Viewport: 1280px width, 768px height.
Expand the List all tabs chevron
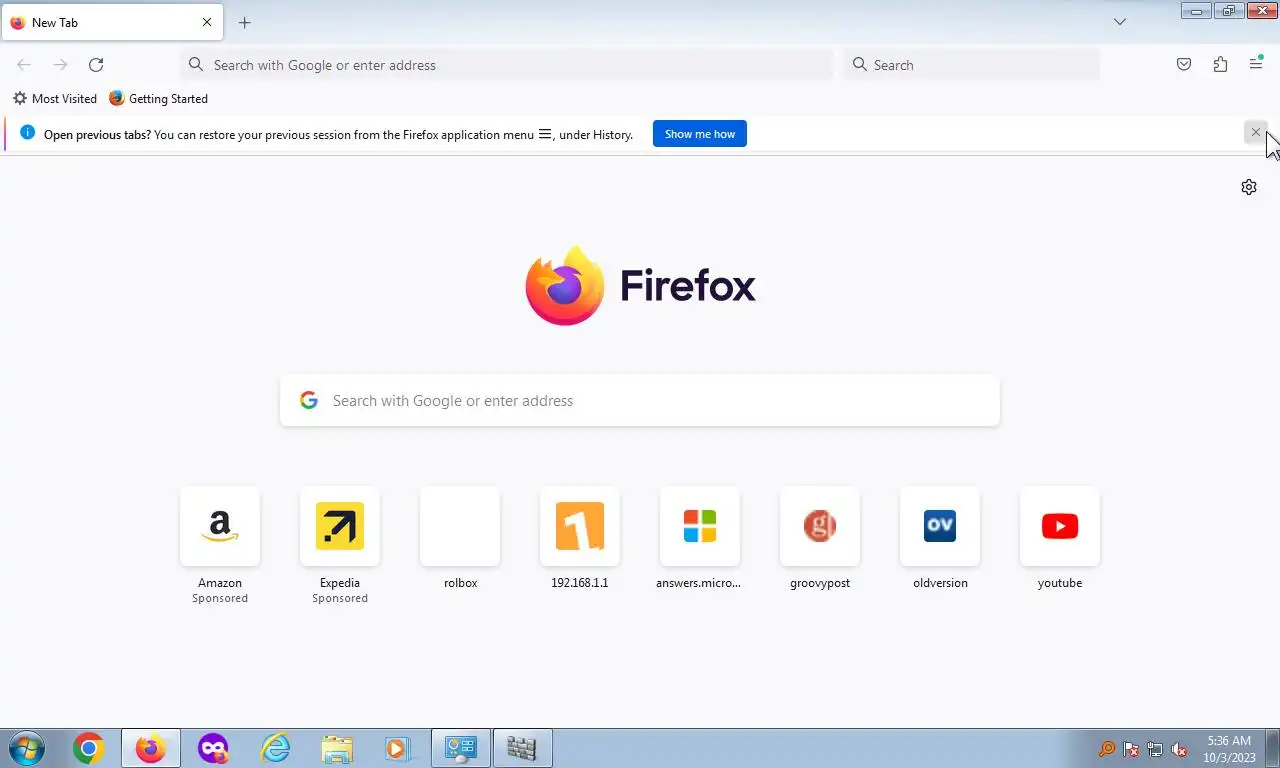1120,22
